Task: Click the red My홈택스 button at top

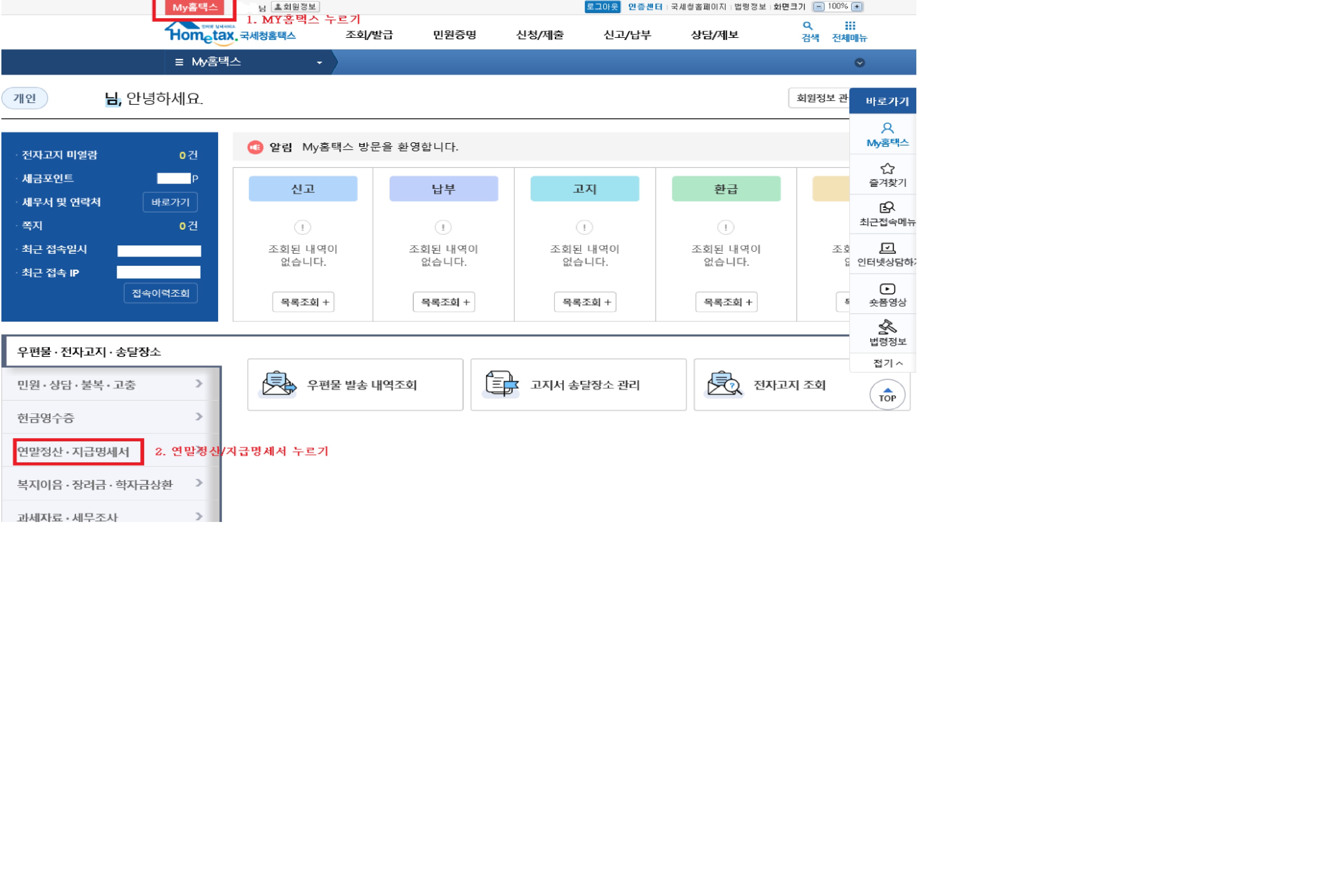Action: click(x=195, y=7)
